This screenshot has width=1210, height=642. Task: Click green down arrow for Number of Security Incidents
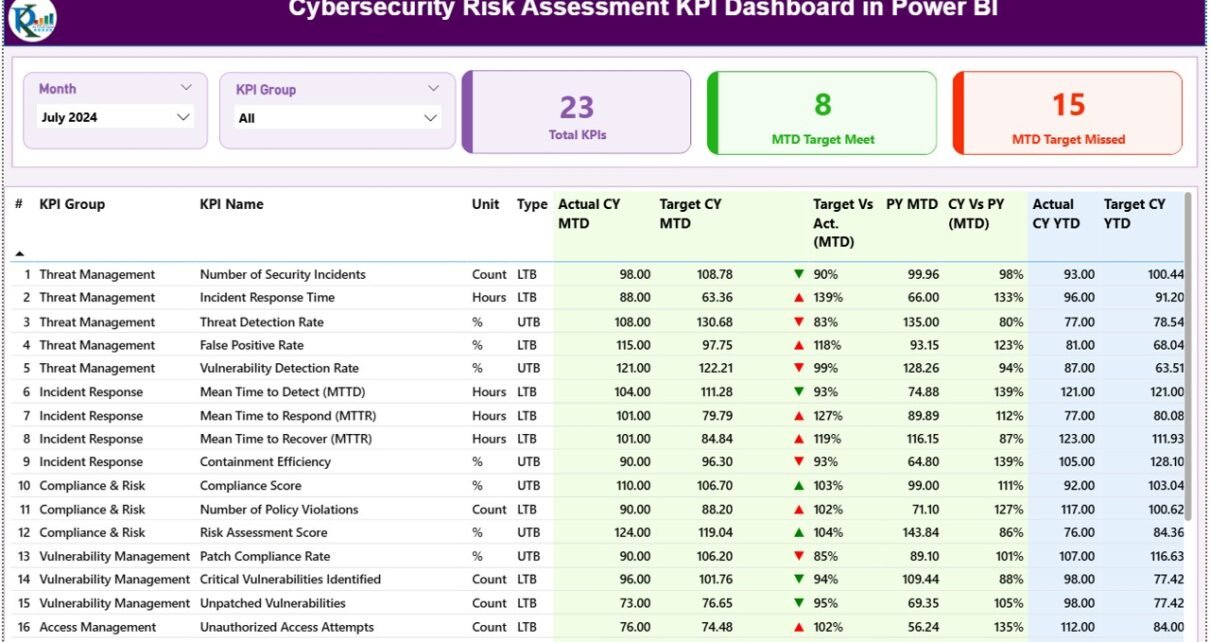tap(798, 274)
